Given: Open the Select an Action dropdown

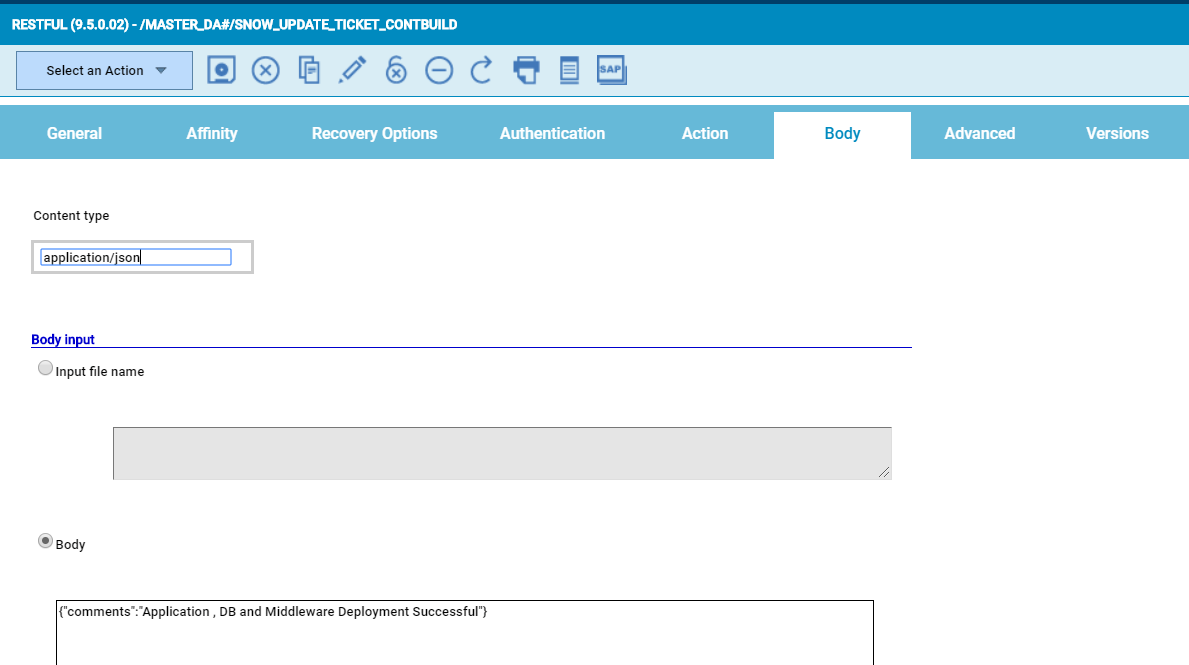Looking at the screenshot, I should (x=104, y=71).
